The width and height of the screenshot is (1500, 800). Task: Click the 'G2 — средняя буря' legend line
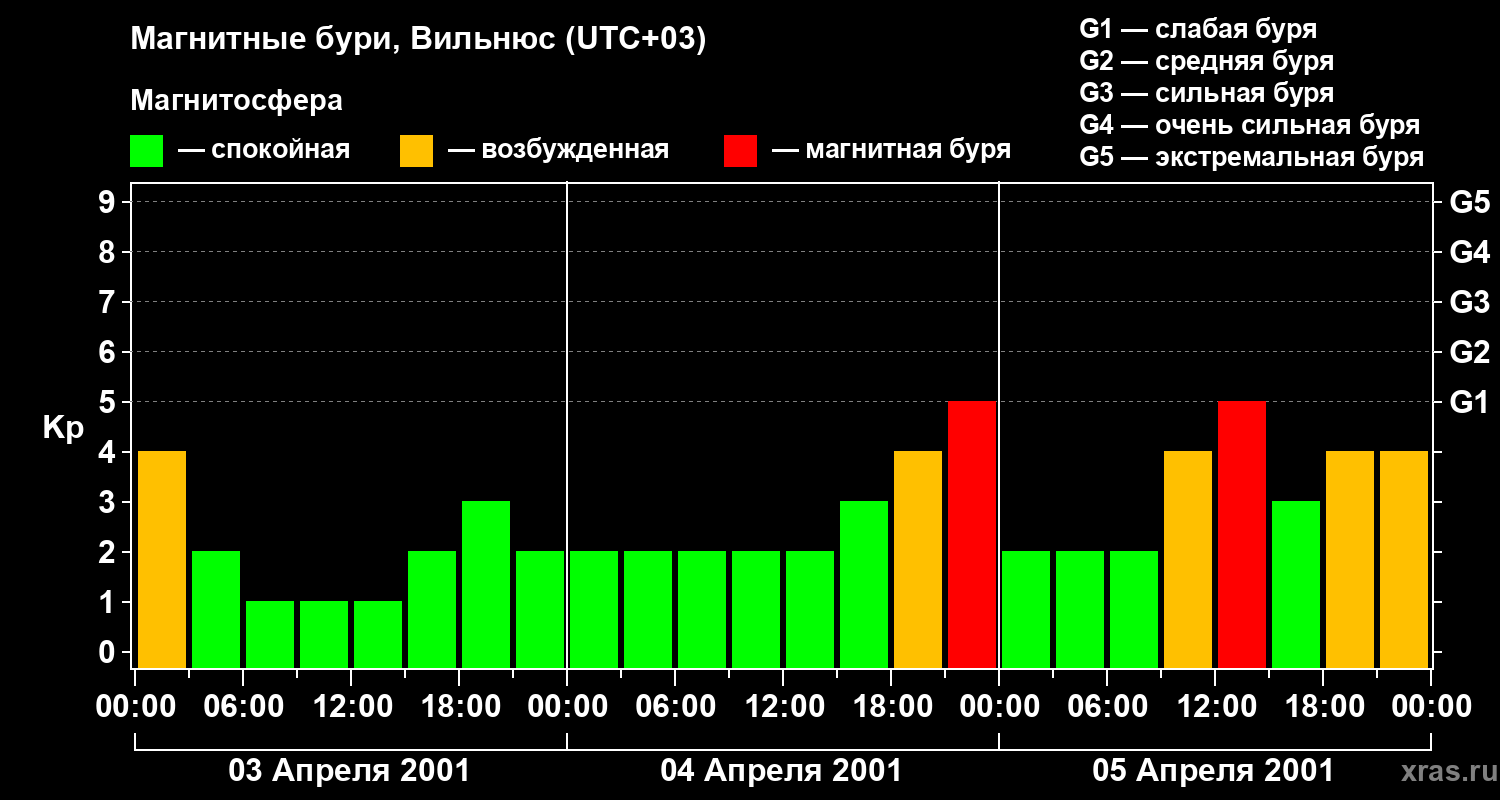(1207, 61)
